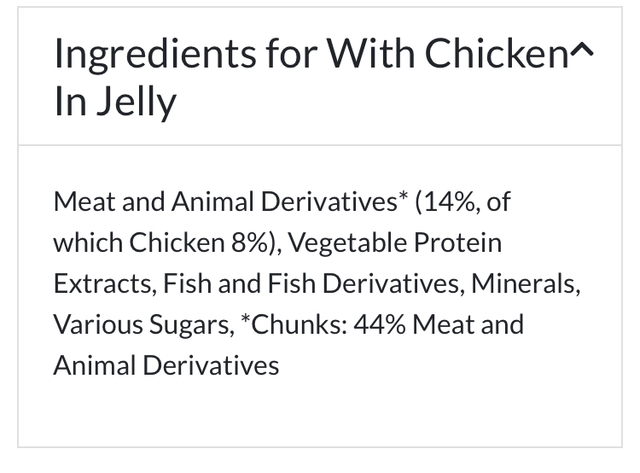640x473 pixels.
Task: Click the 'In Jelly' heading line
Action: [x=115, y=102]
